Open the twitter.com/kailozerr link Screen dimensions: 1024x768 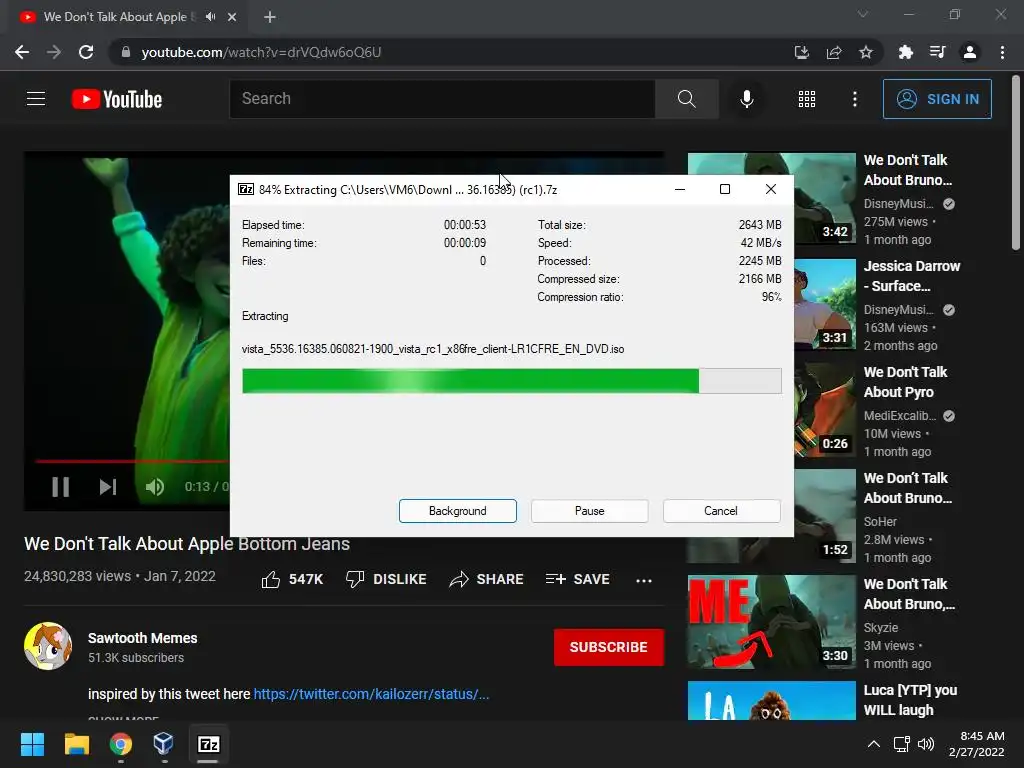coord(371,694)
